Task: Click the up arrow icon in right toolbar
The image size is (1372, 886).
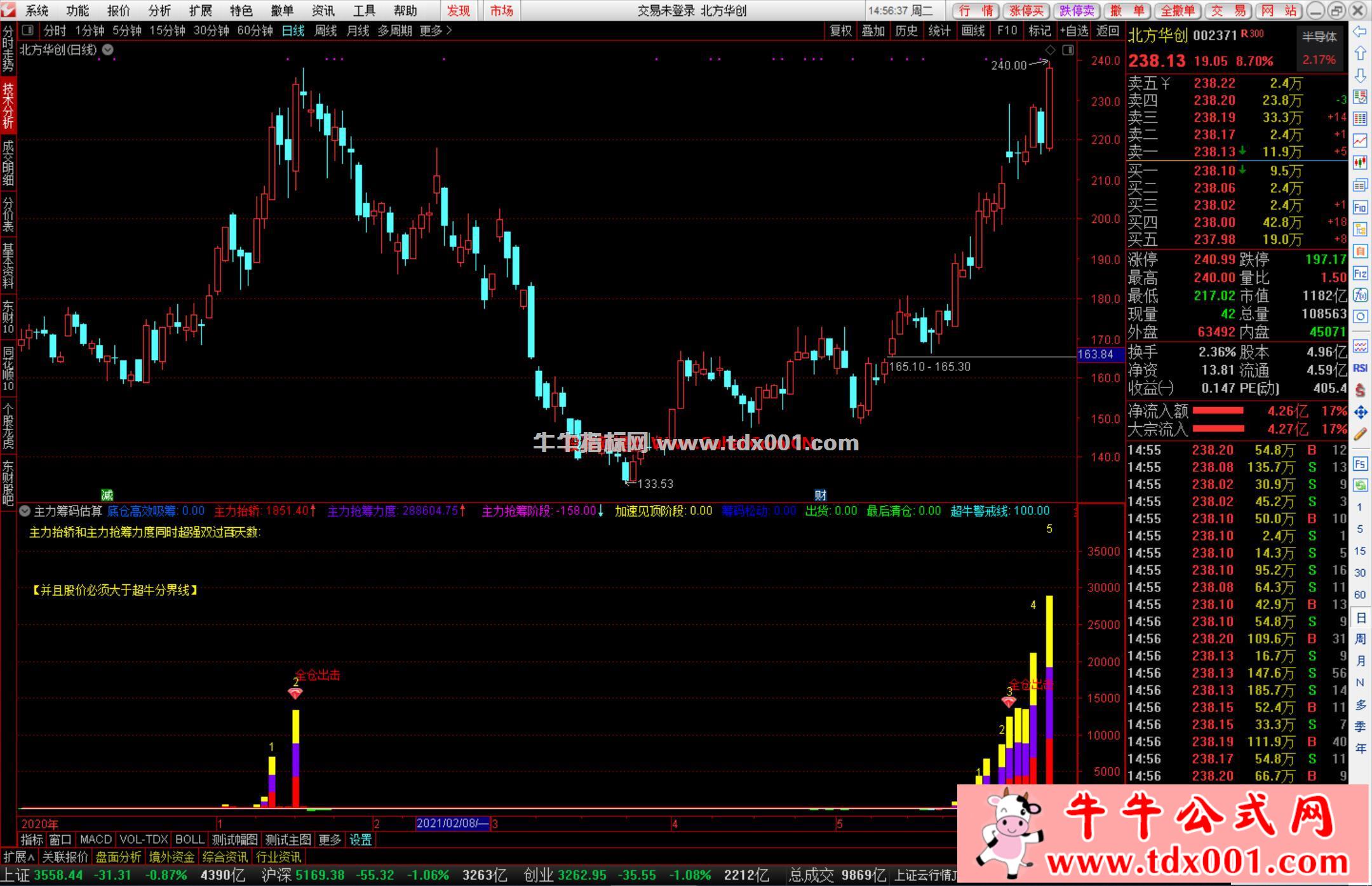Action: click(x=1360, y=53)
